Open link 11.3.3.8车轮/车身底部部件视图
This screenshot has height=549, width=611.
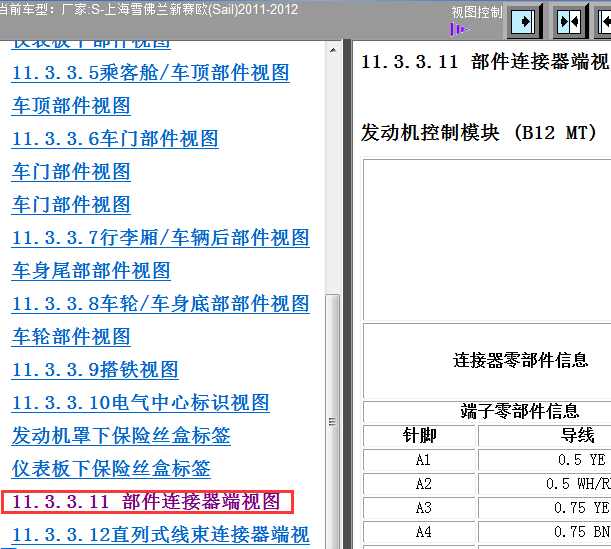pyautogui.click(x=161, y=304)
